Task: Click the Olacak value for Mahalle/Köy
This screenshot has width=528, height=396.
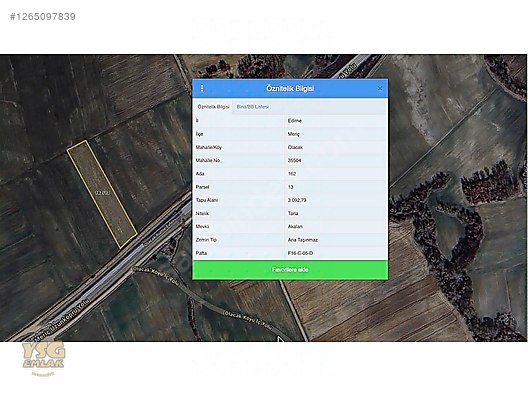Action: point(295,147)
